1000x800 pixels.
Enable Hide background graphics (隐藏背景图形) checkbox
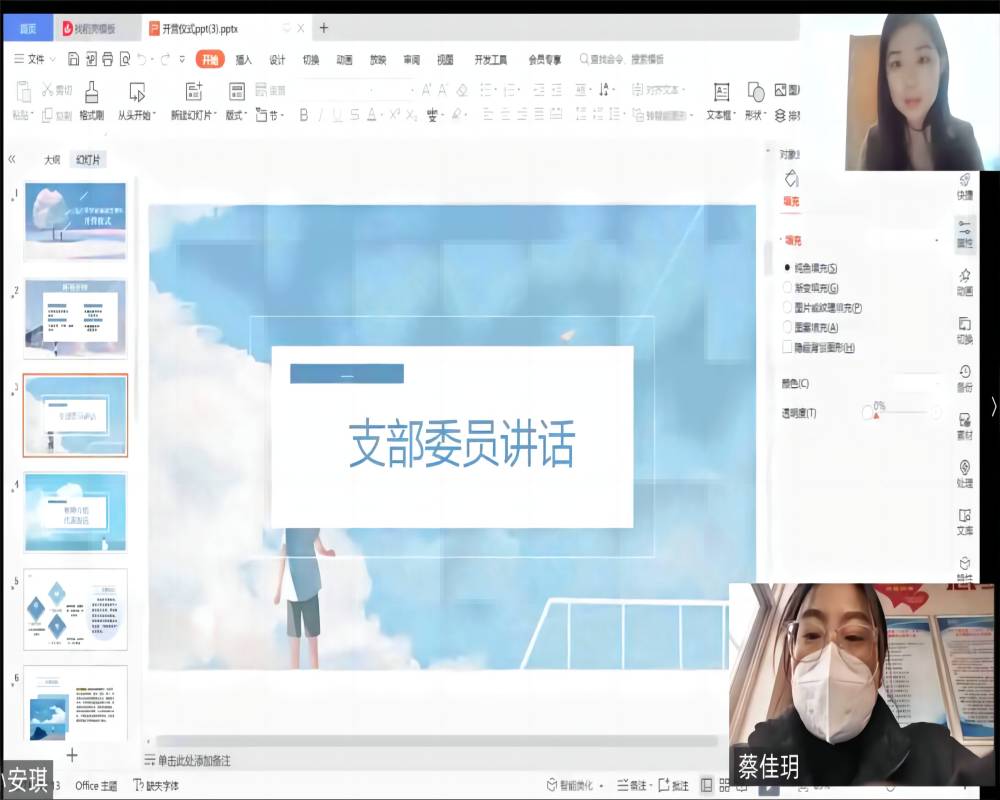(x=788, y=348)
